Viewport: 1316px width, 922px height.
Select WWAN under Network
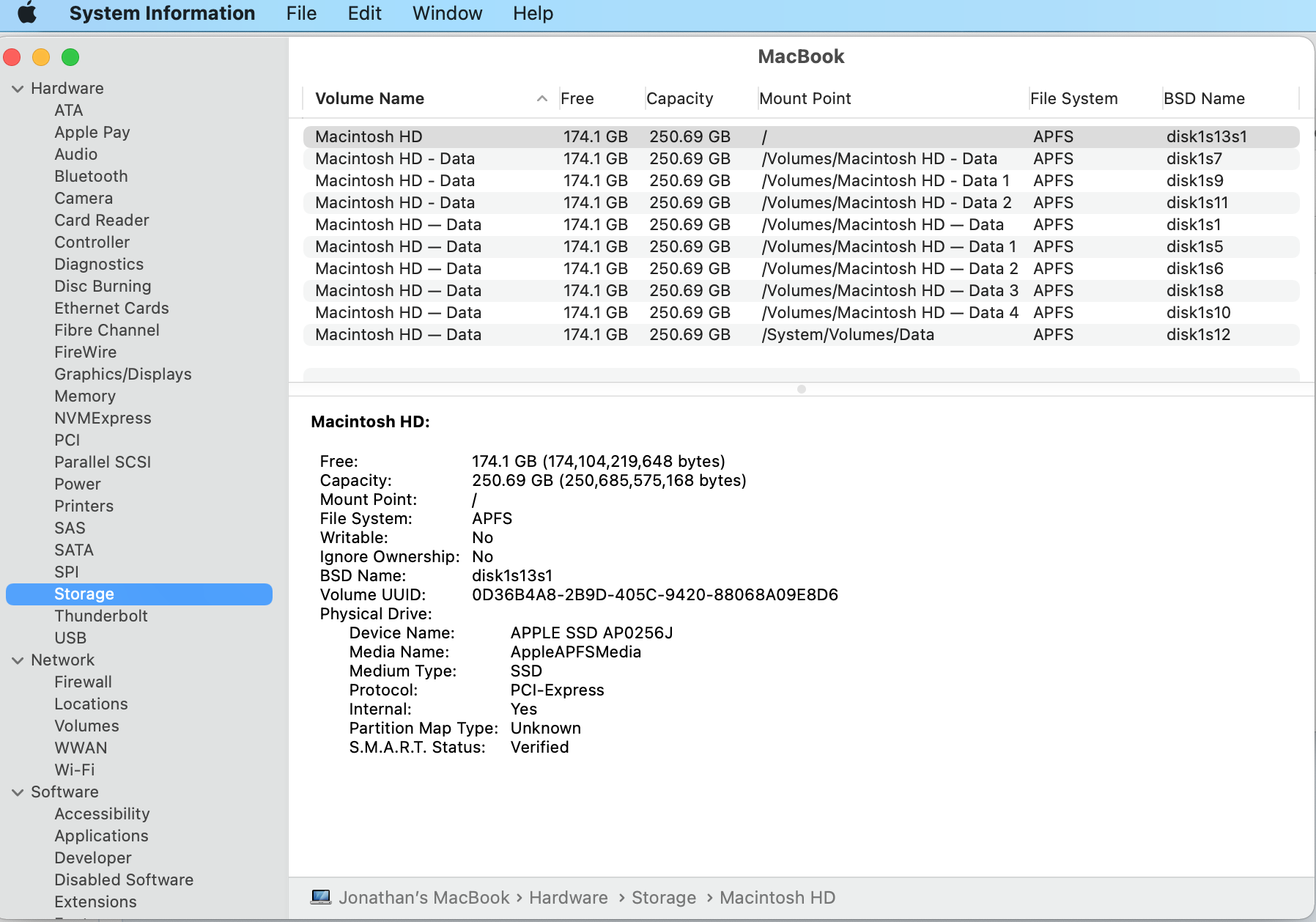(81, 748)
